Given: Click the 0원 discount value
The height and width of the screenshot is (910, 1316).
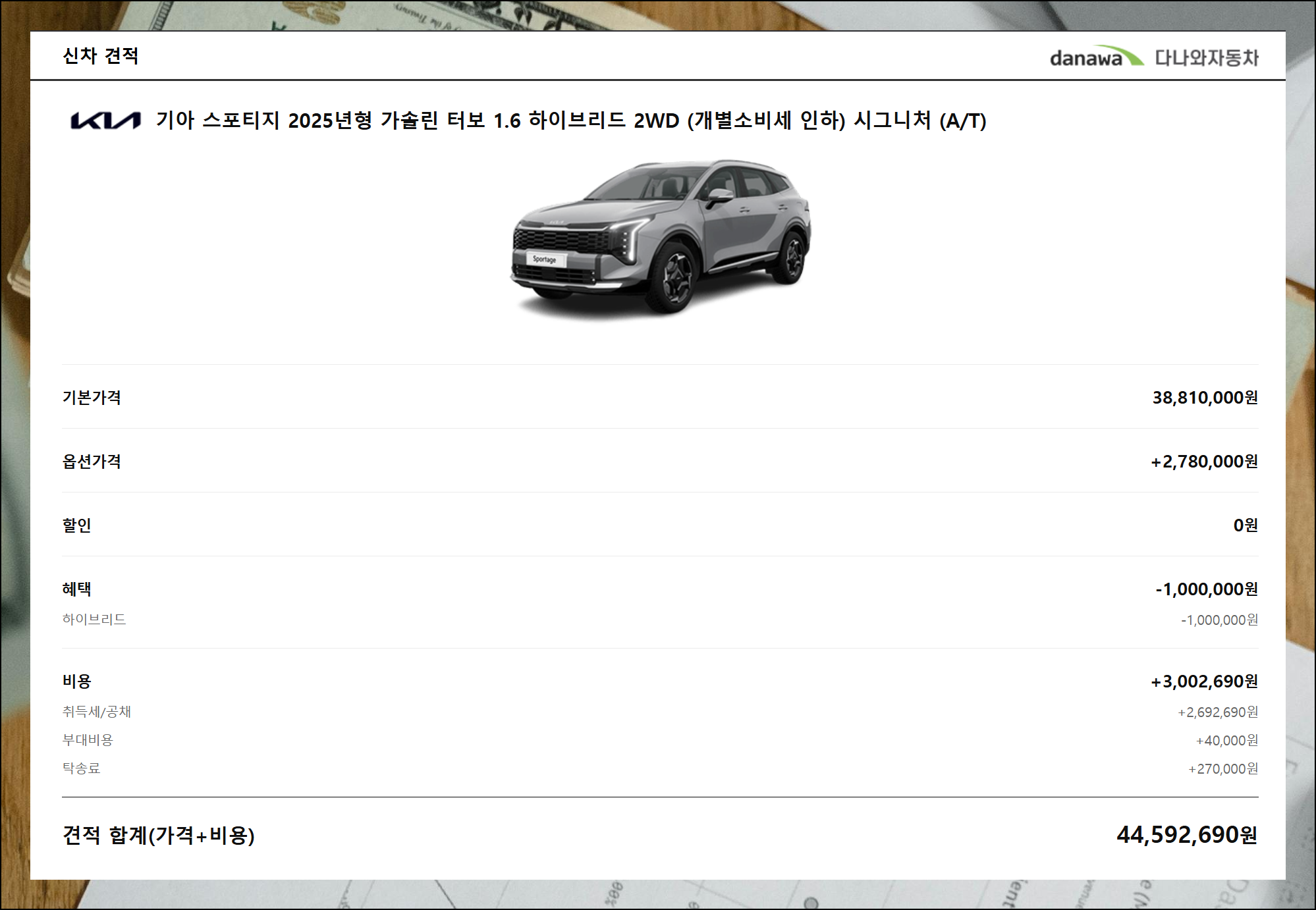Looking at the screenshot, I should tap(1245, 525).
